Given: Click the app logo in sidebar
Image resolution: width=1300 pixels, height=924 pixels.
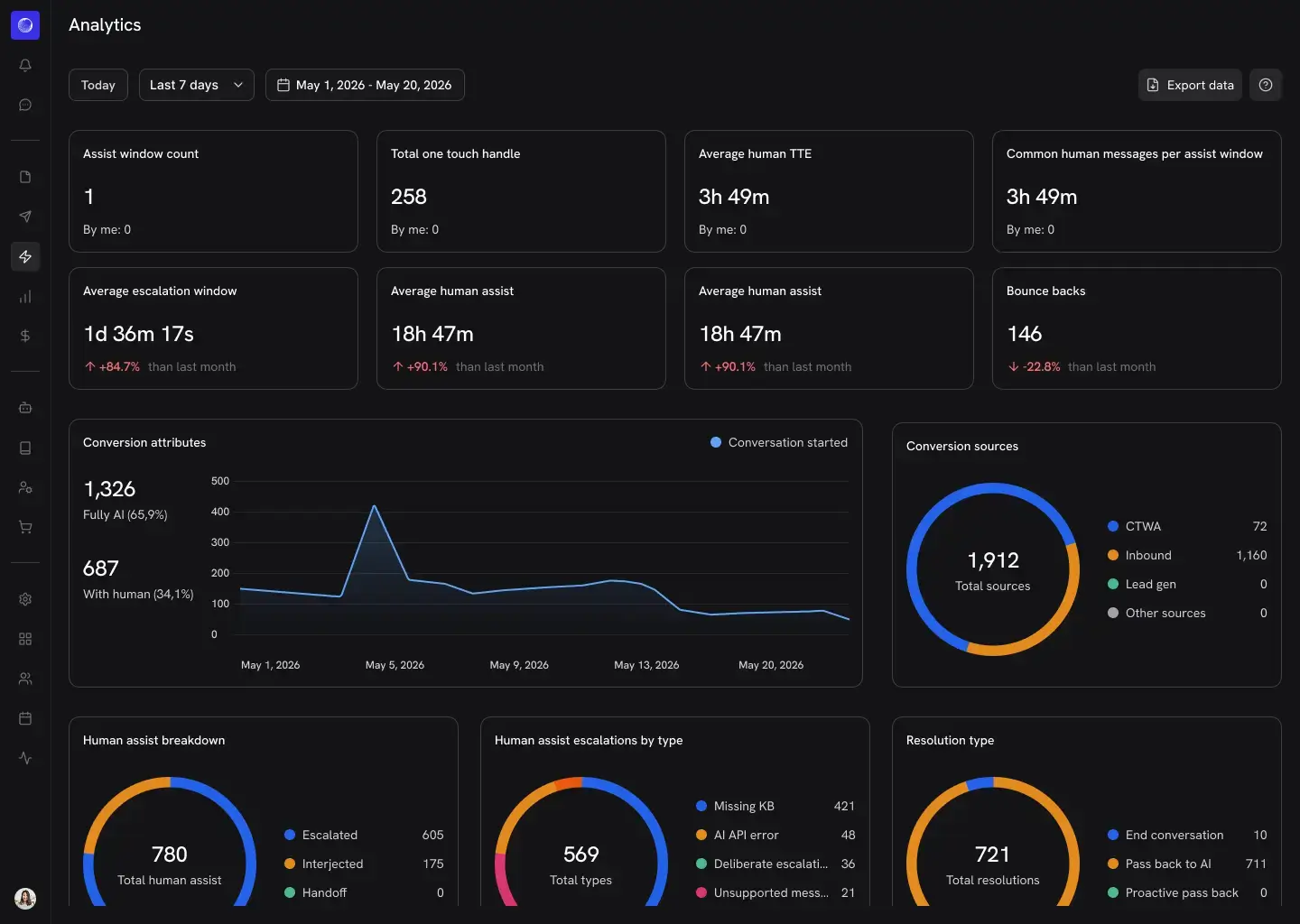Looking at the screenshot, I should (25, 25).
